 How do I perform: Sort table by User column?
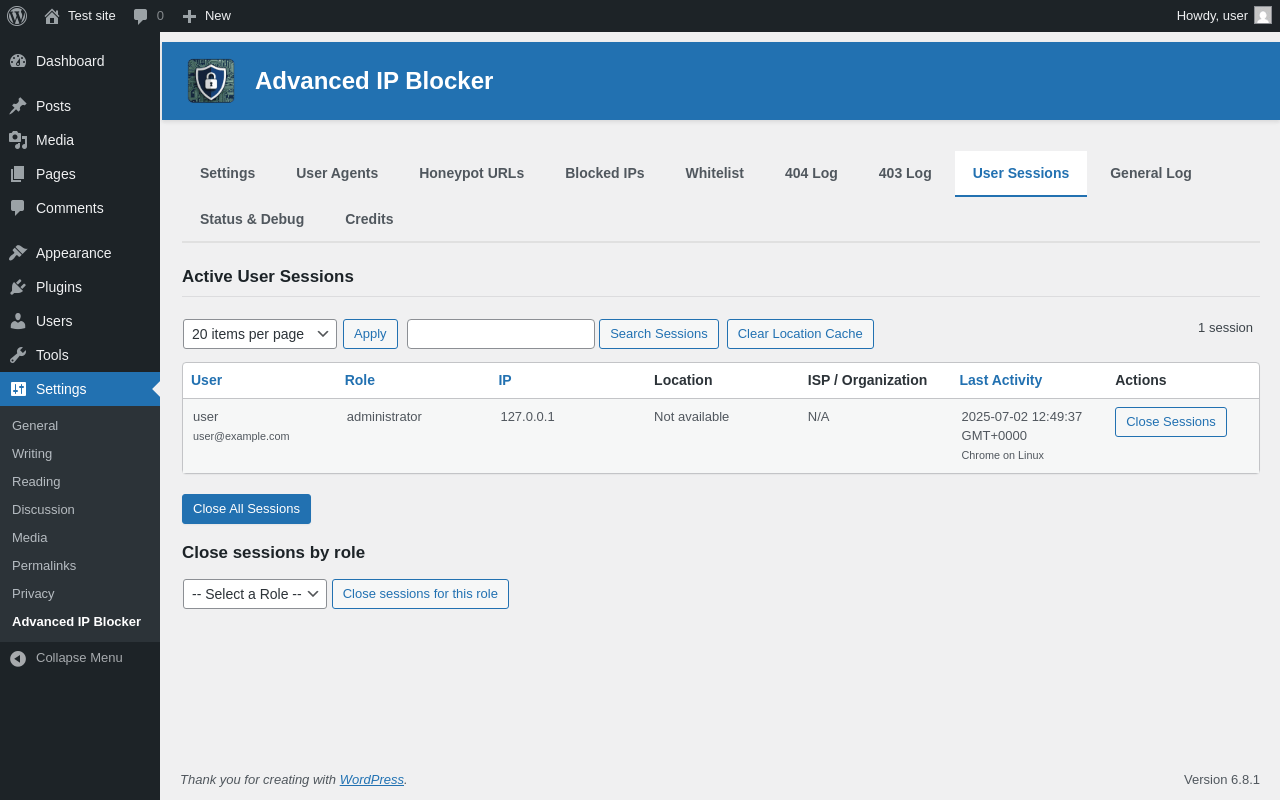[206, 380]
